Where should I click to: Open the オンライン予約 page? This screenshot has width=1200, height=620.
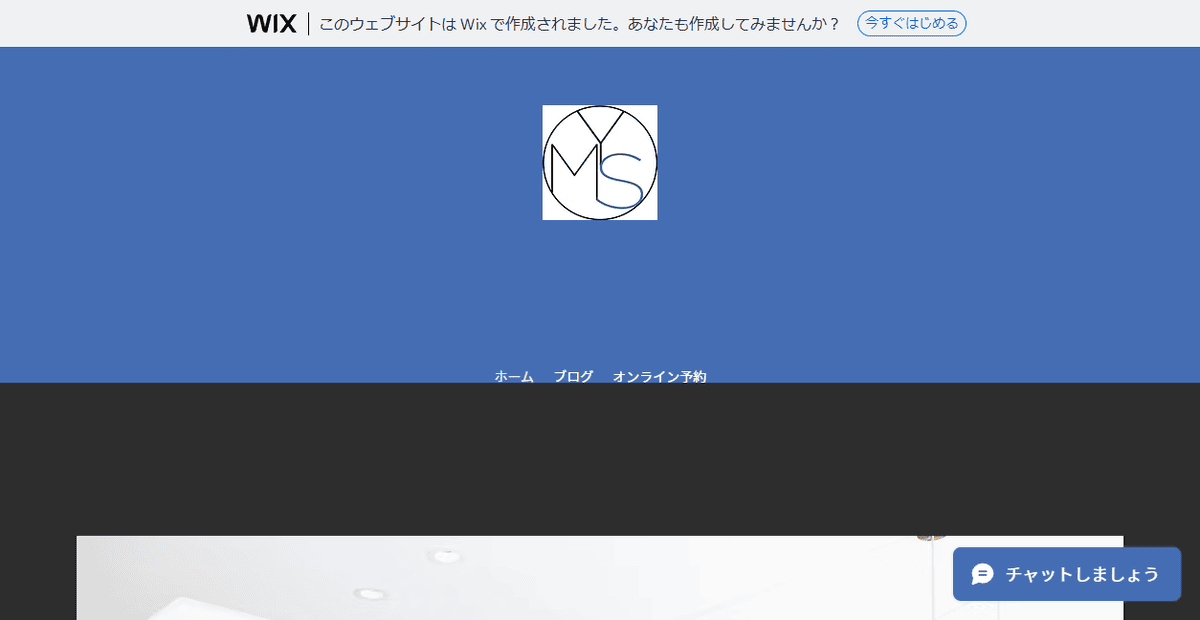point(659,376)
